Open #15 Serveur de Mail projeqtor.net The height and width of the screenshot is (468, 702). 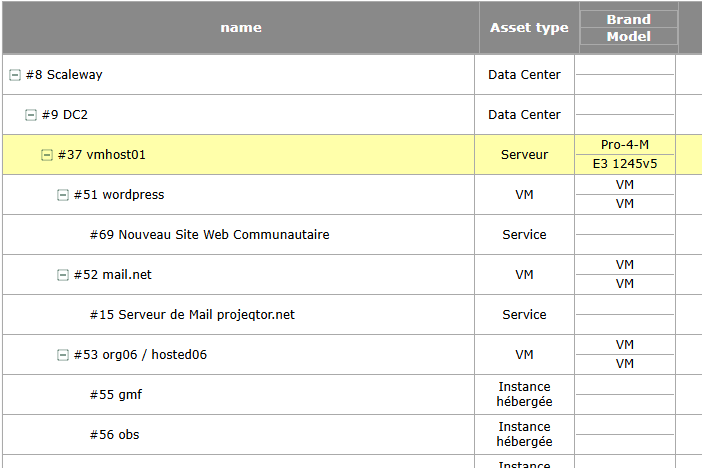pos(192,315)
